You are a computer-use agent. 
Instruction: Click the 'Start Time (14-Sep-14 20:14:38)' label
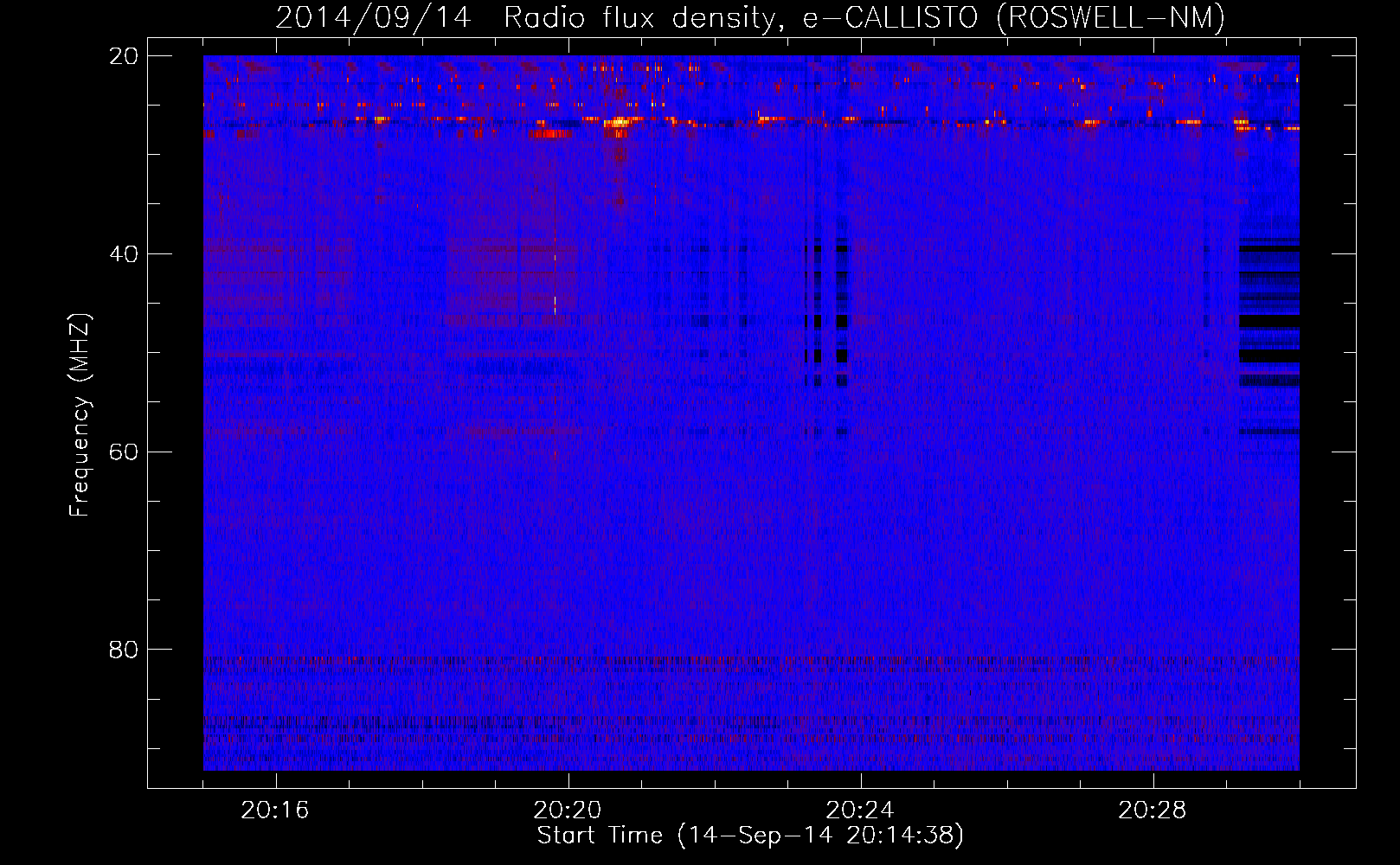[x=750, y=836]
